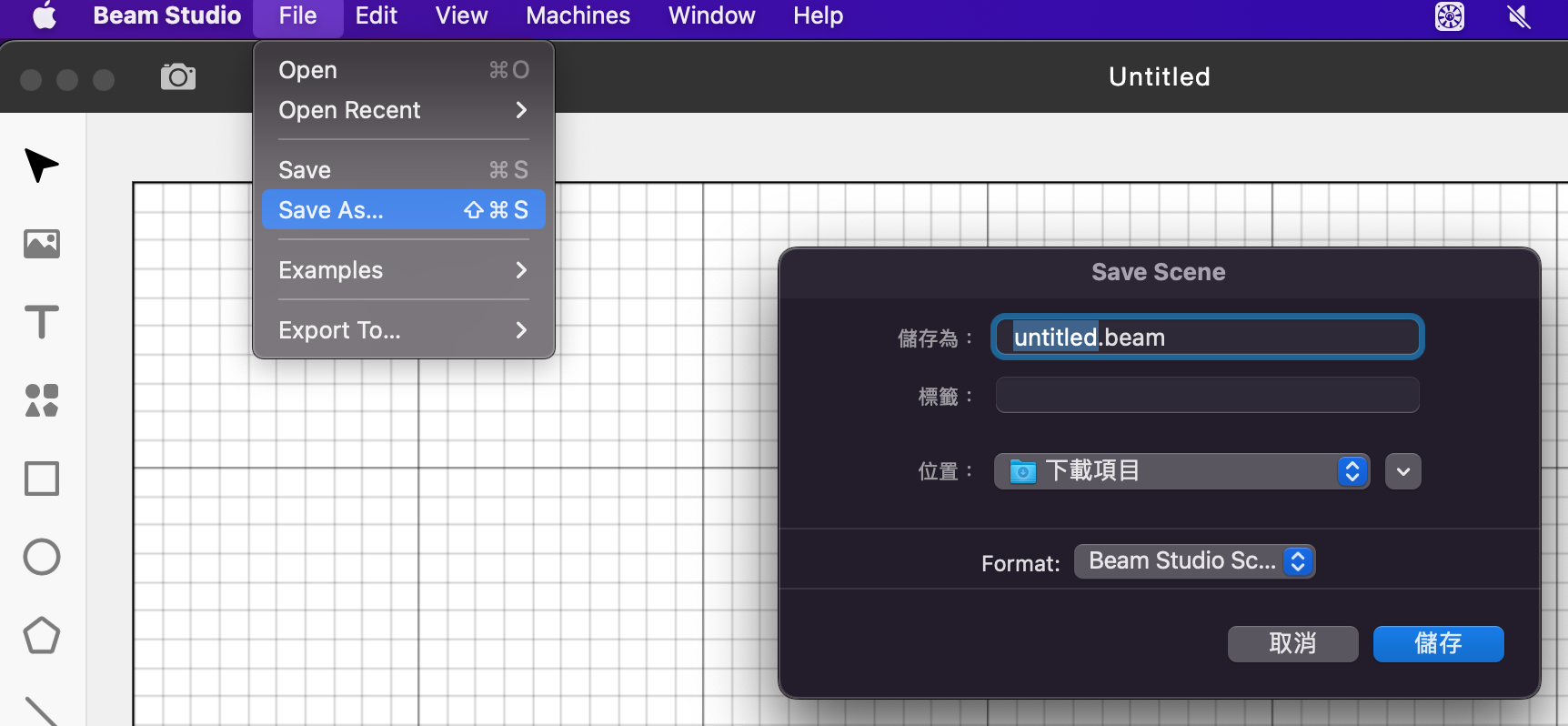This screenshot has height=726, width=1568.
Task: Close the File menu
Action: point(297,15)
